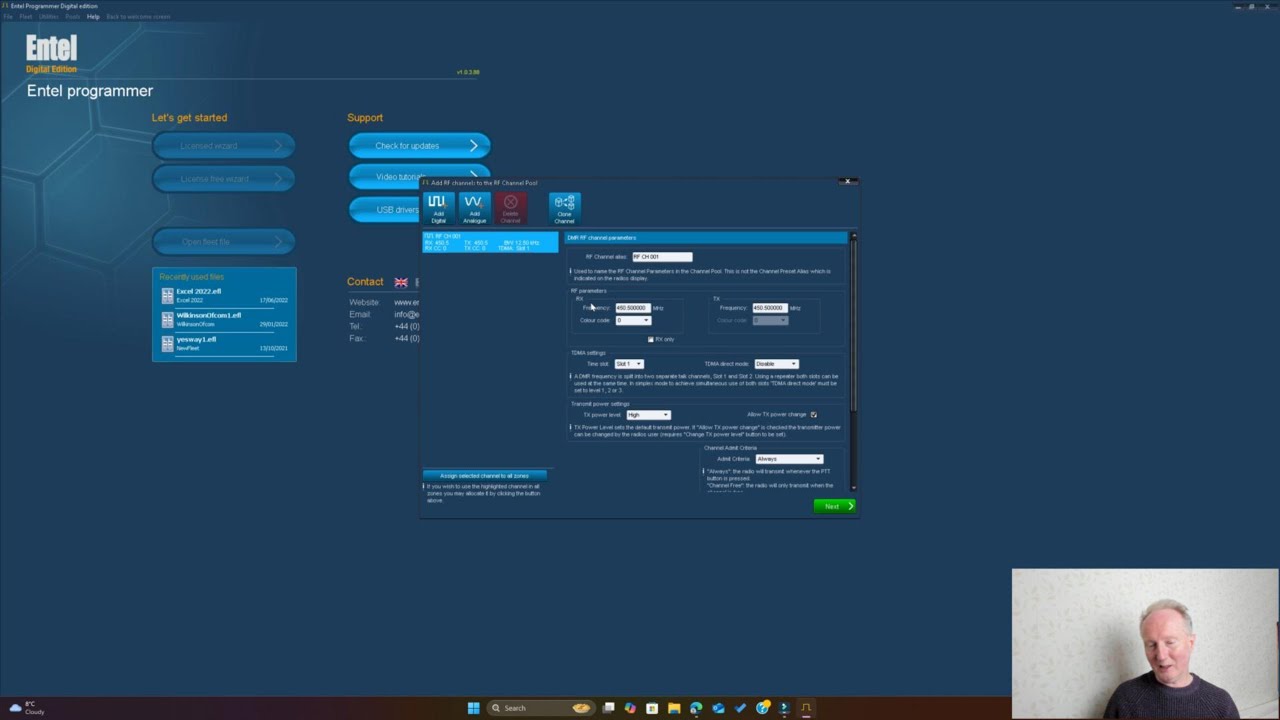Open the TX power level dropdown

click(648, 414)
